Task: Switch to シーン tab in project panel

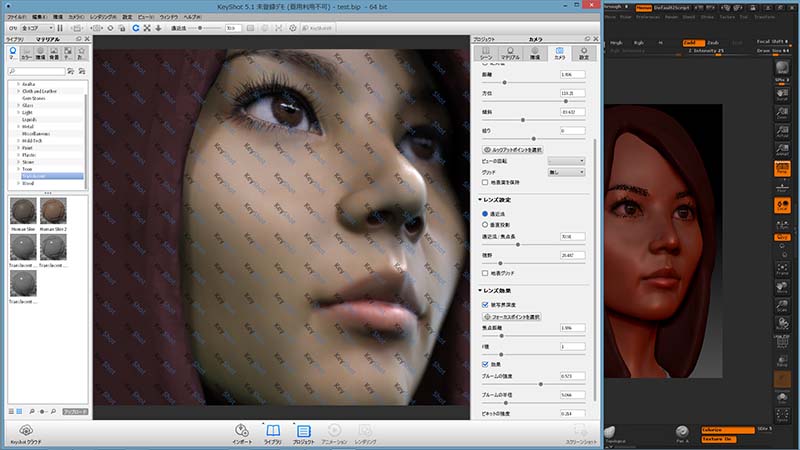Action: point(486,53)
